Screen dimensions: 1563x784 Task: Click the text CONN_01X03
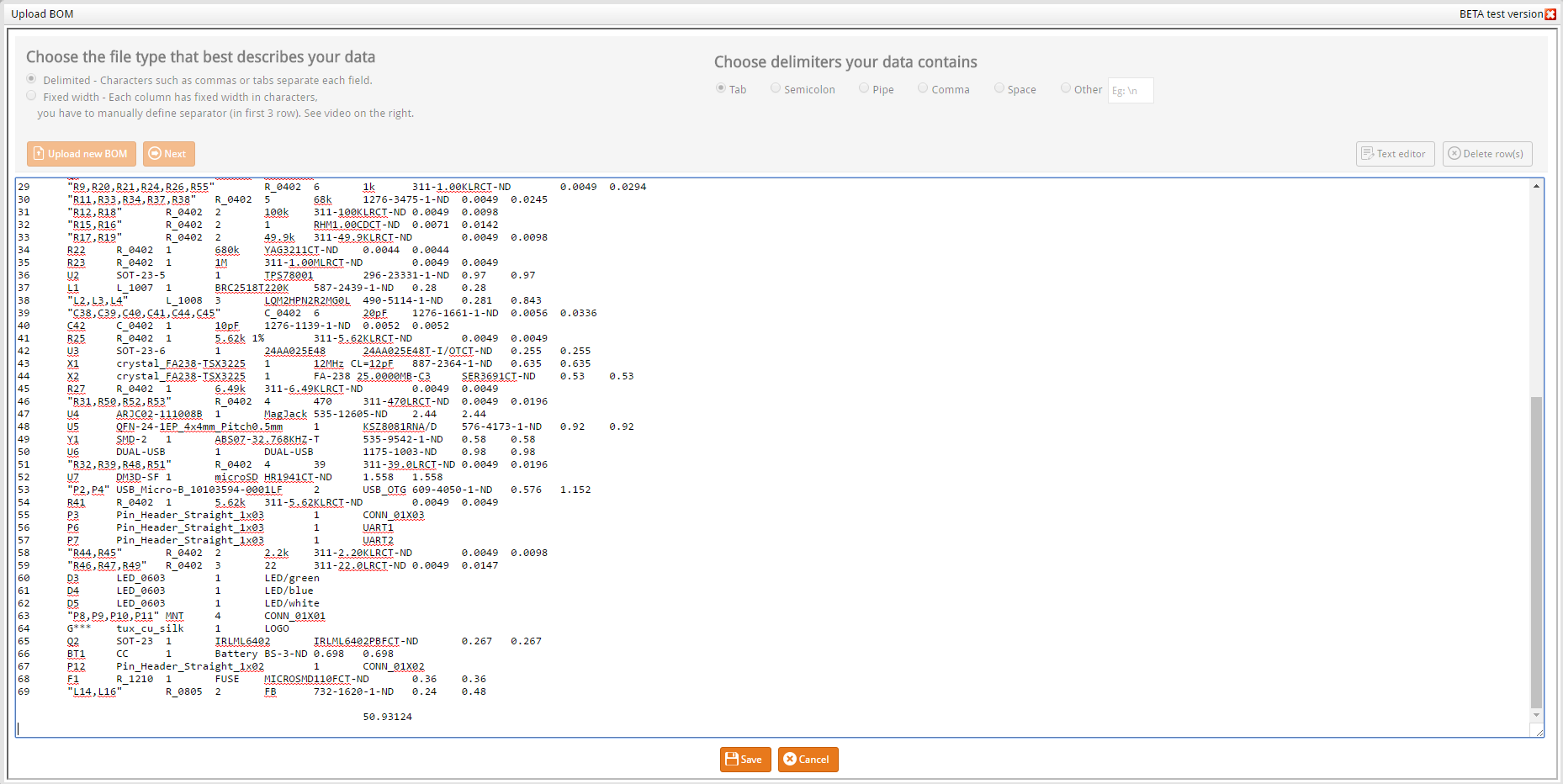[394, 515]
